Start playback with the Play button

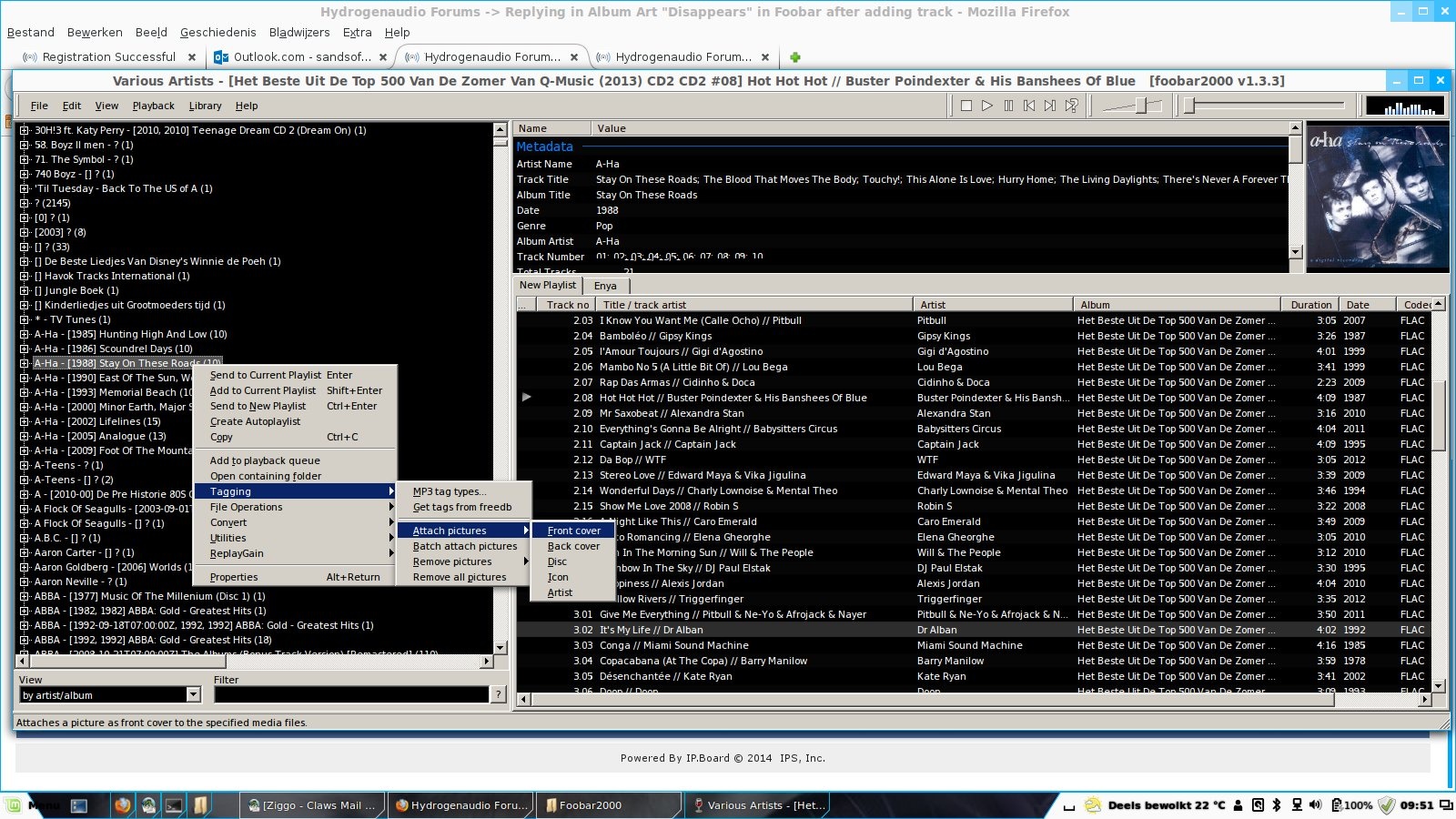pos(987,106)
